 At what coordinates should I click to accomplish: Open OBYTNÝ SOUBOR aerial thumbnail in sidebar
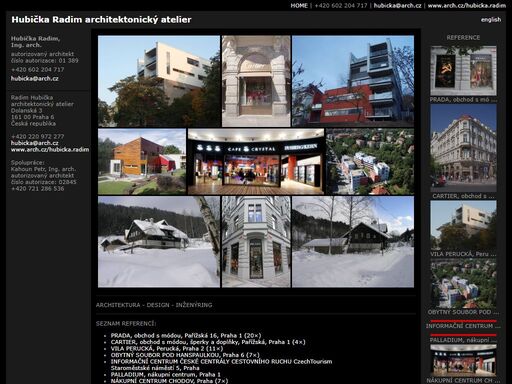coord(463,283)
